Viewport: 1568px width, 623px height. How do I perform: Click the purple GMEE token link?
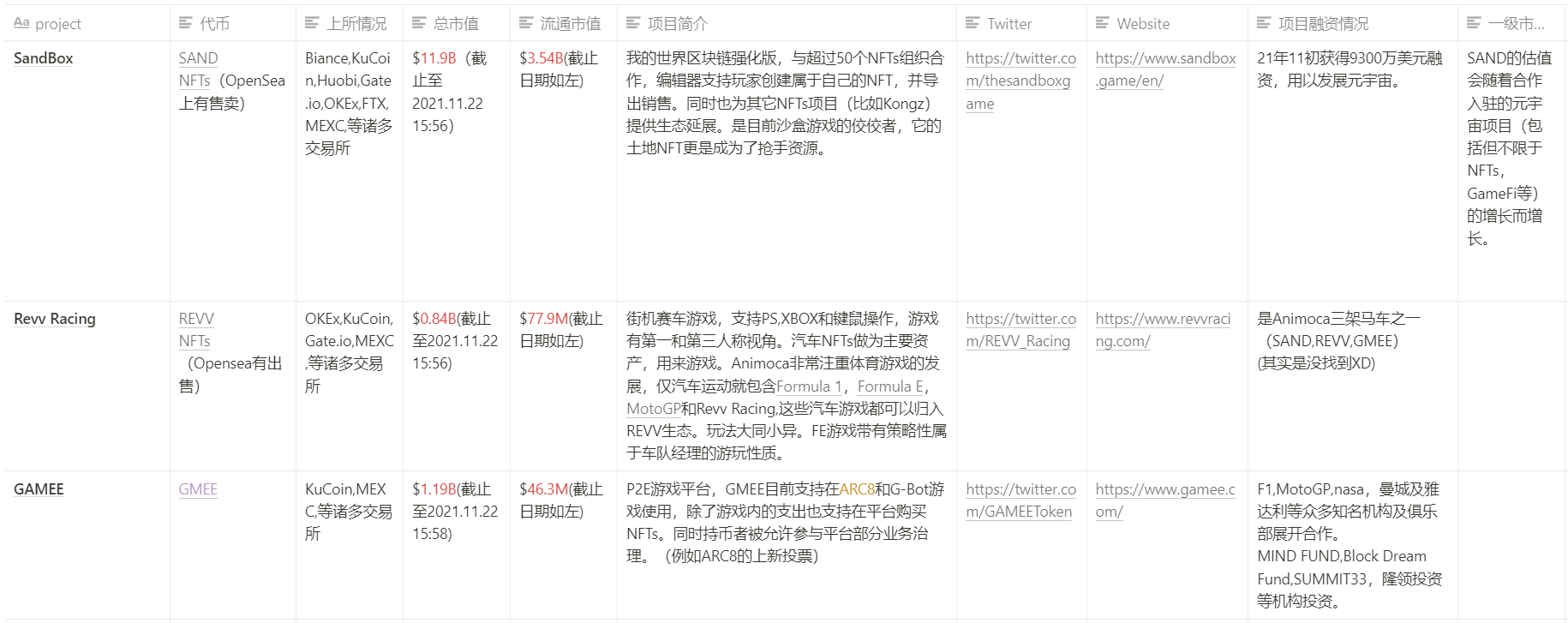198,489
